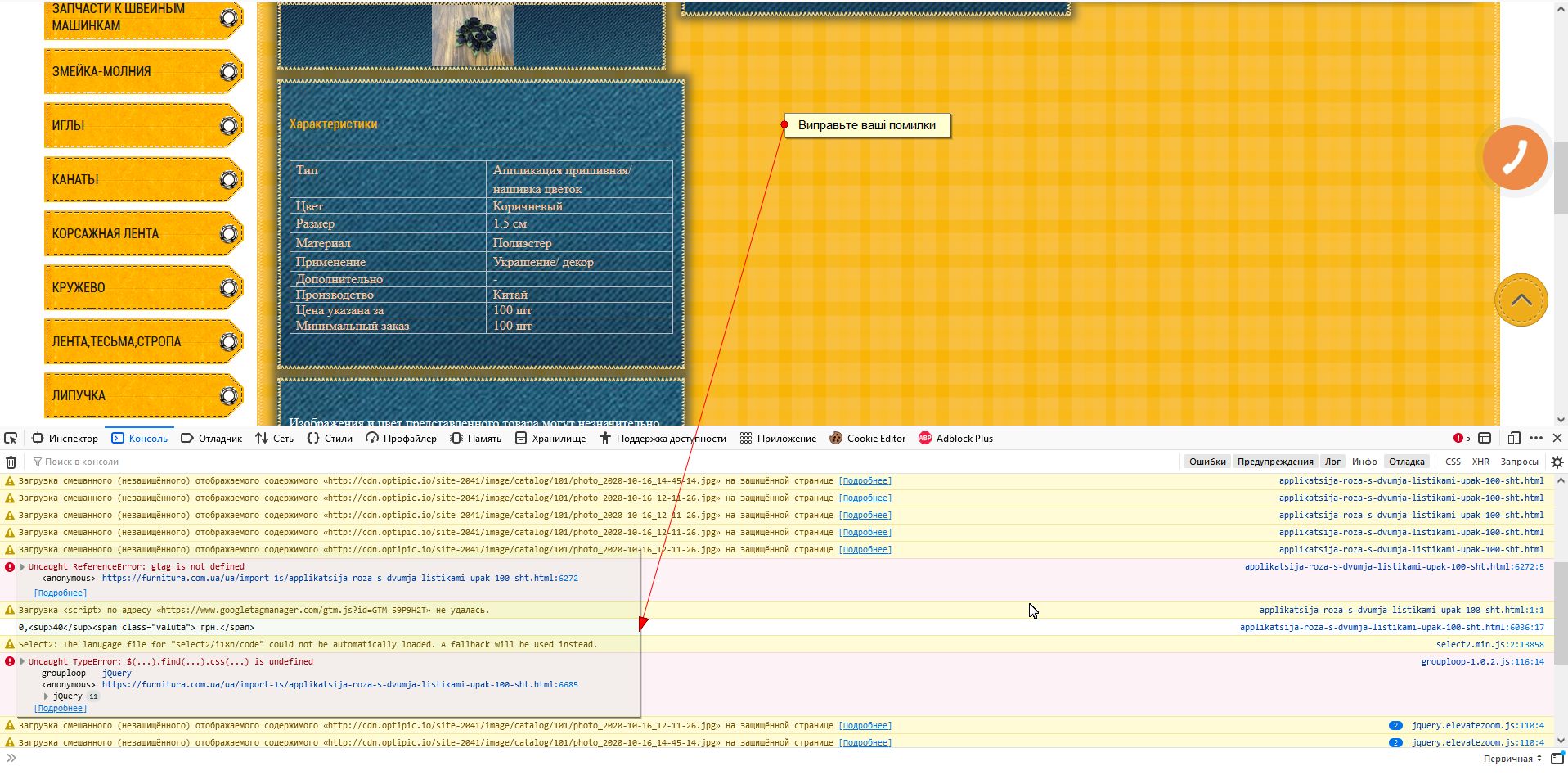
Task: Open ЛИПУЧКА category in sidebar
Action: tap(144, 395)
